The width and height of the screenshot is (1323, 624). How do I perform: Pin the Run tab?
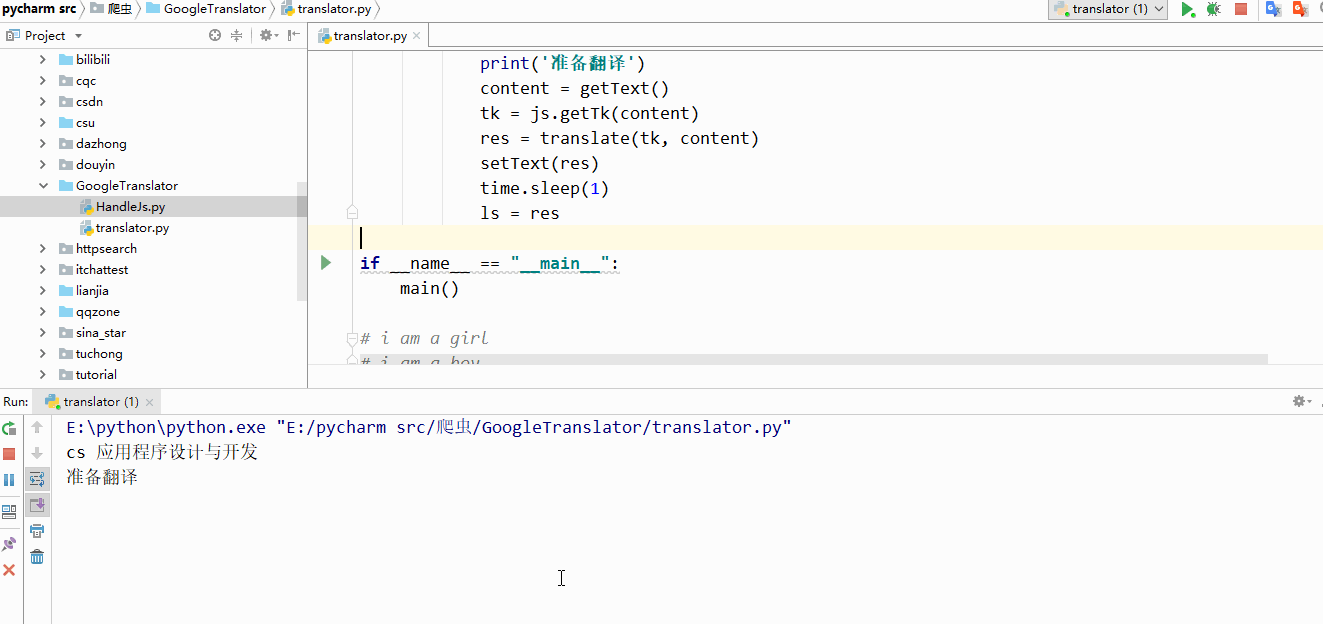point(9,544)
